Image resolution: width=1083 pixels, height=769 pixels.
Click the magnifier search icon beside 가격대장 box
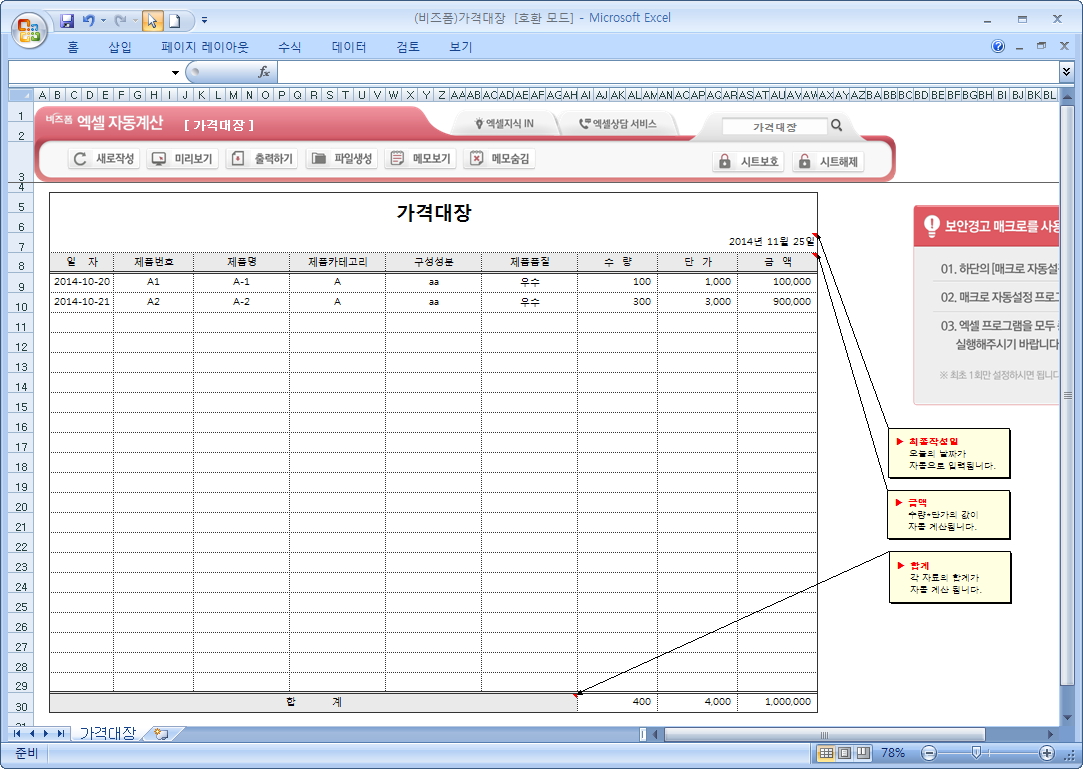click(x=837, y=126)
